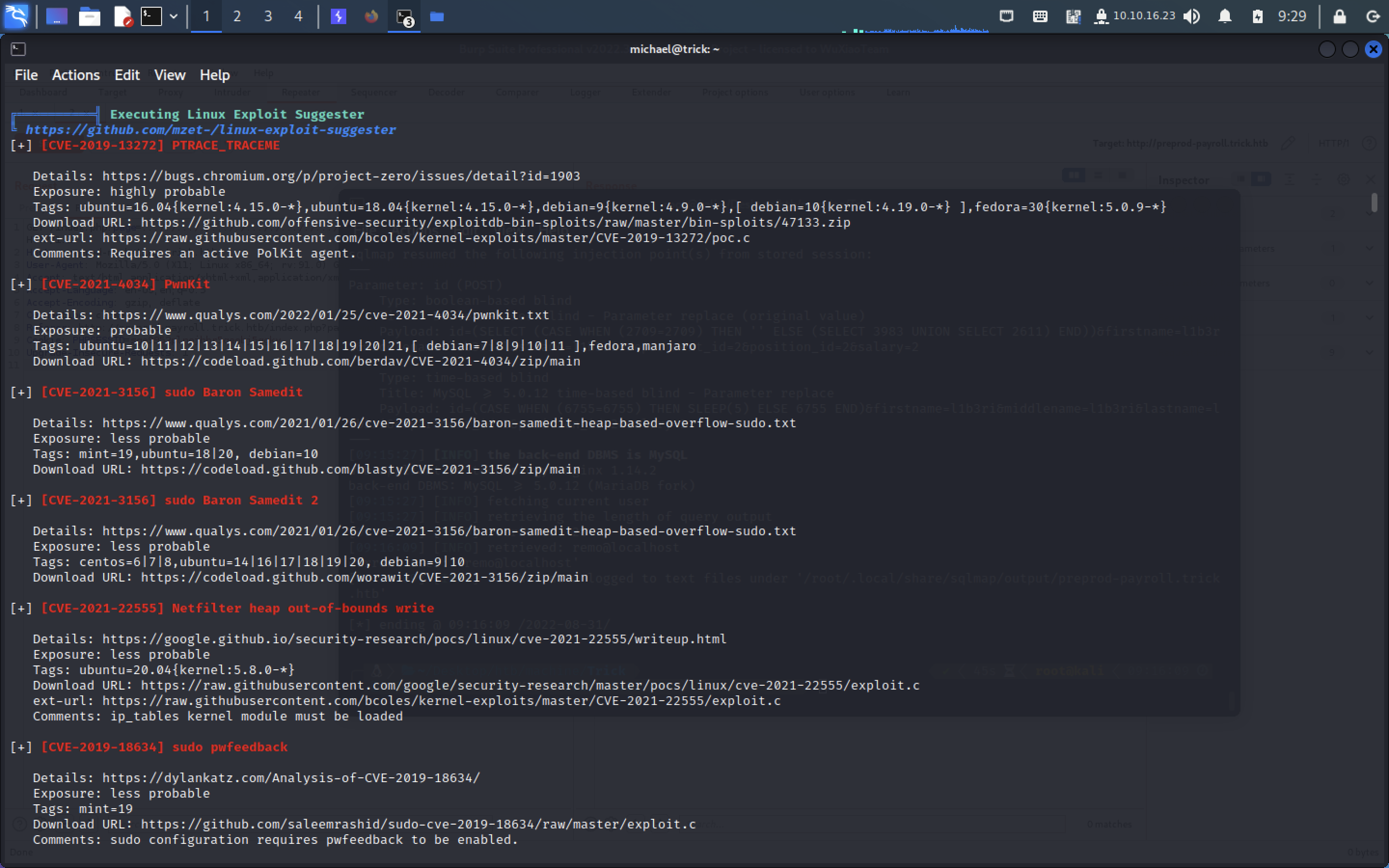The image size is (1389, 868).
Task: Open the Edit menu
Action: [127, 75]
